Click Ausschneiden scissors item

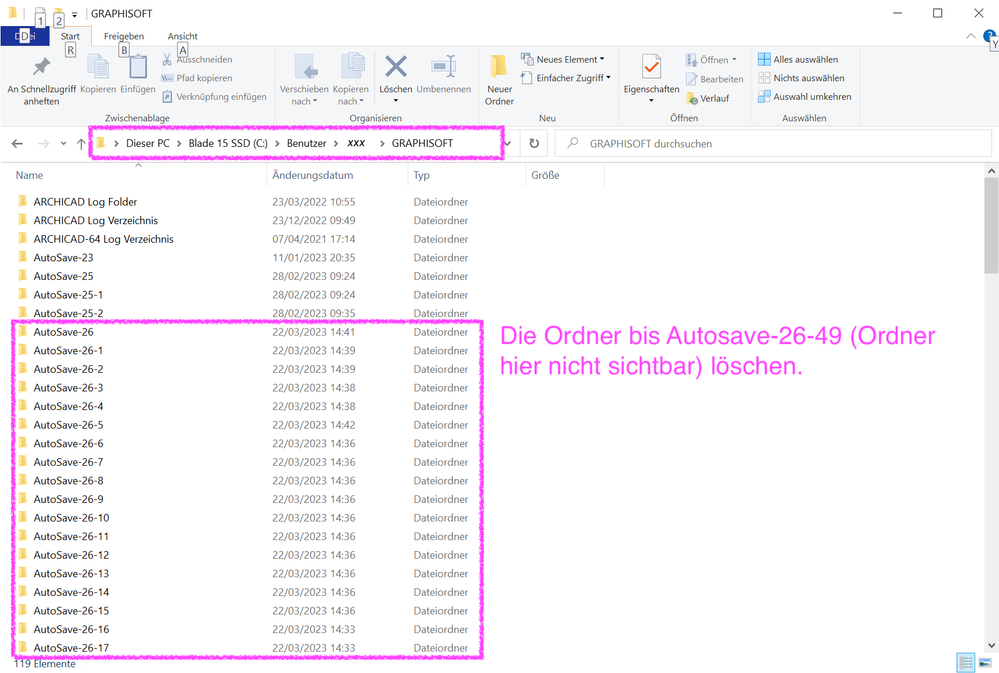point(196,59)
